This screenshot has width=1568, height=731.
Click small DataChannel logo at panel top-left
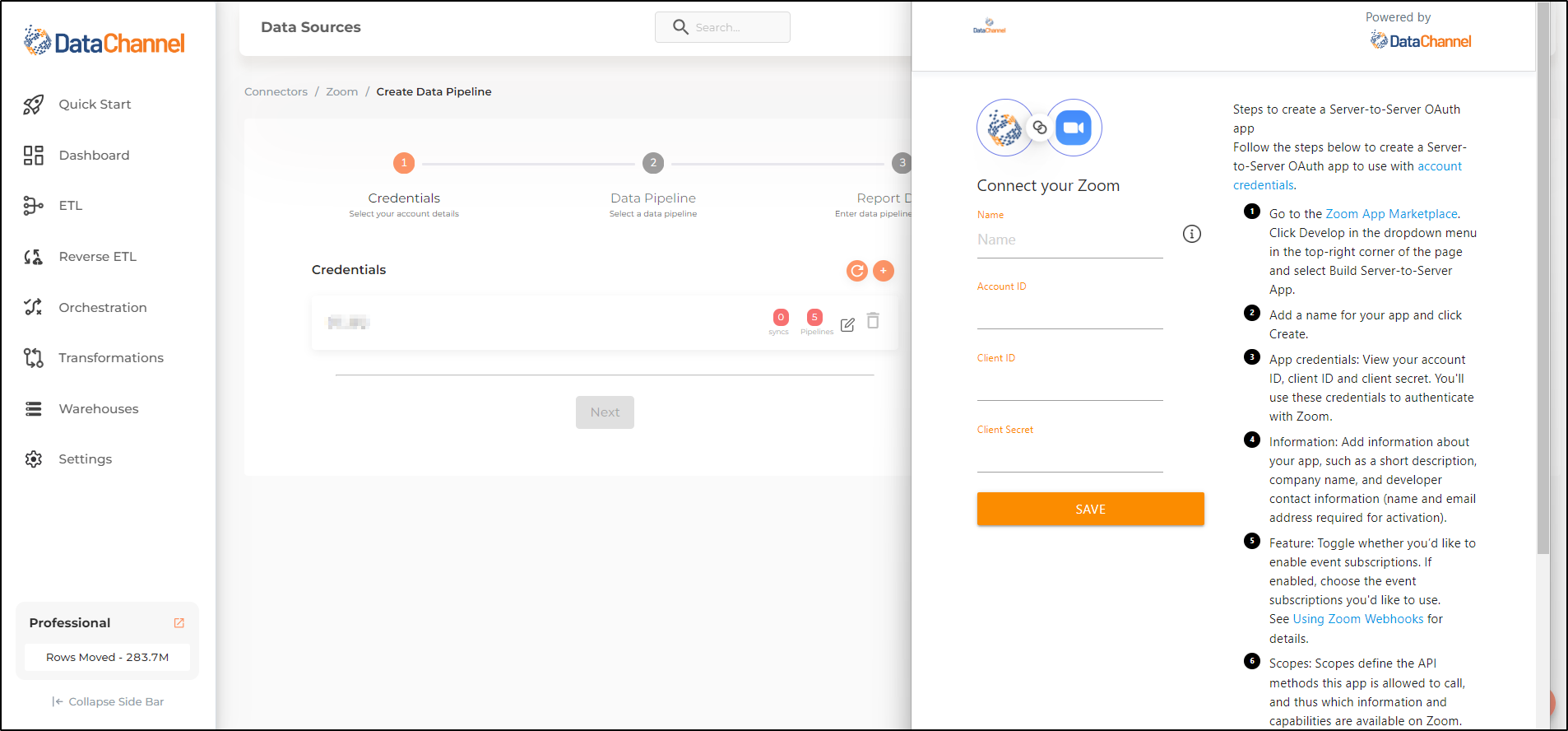click(990, 26)
